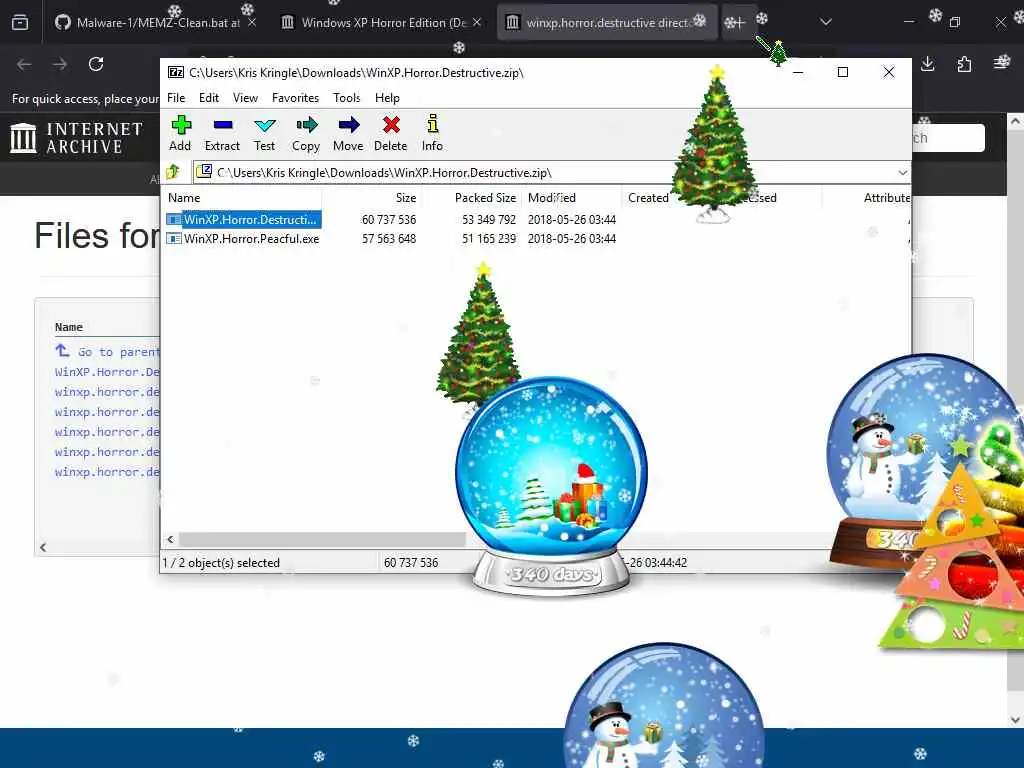Go up one folder level in 7-Zip
Screen dimensions: 1024x768
coord(173,172)
